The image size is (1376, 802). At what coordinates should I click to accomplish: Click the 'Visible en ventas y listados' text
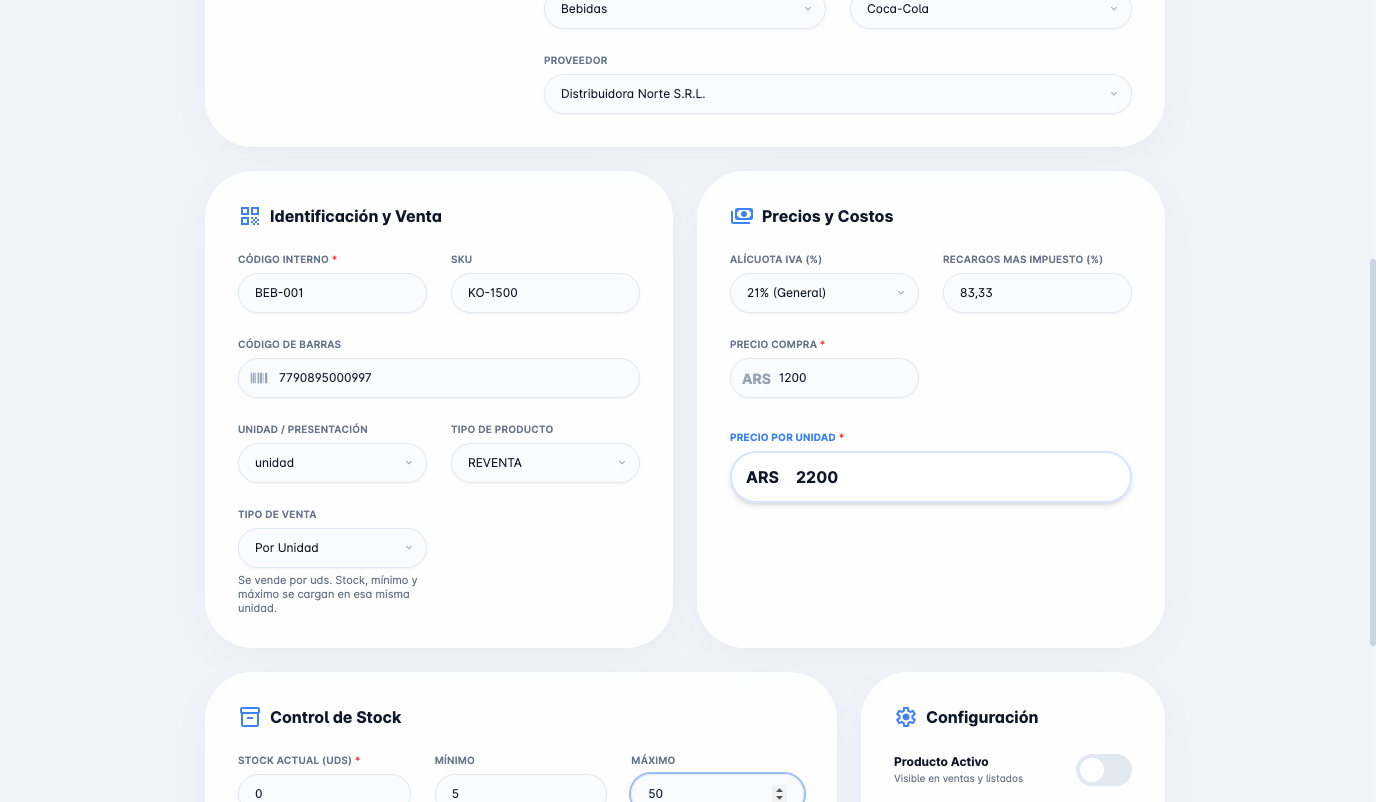[958, 778]
